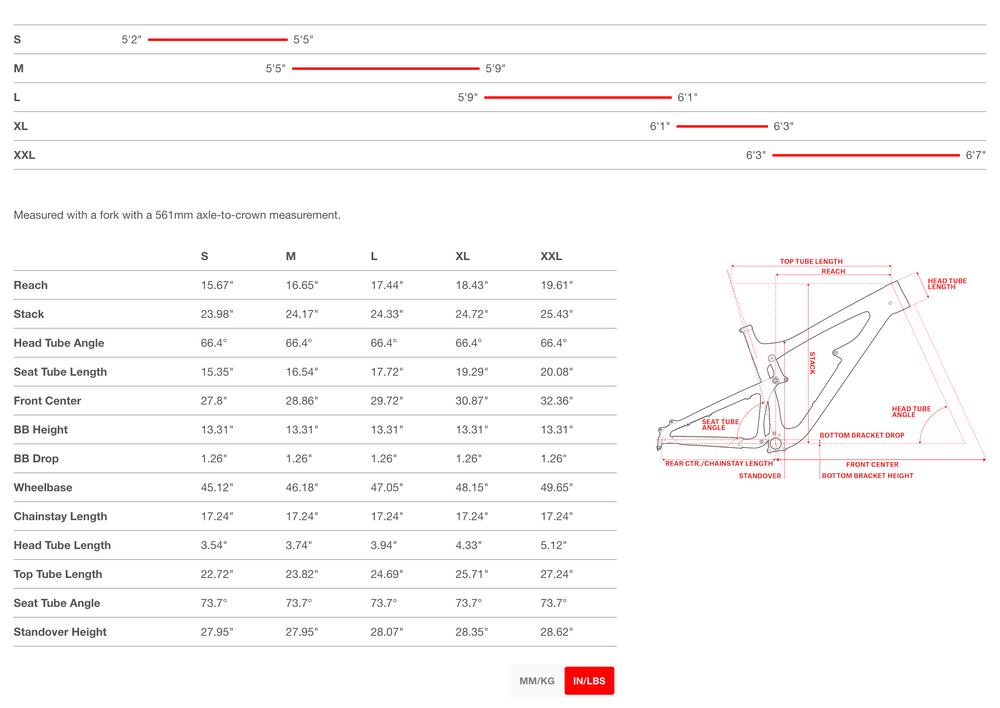
Task: Click the FRONT CENTER label on the diagram
Action: coord(872,464)
